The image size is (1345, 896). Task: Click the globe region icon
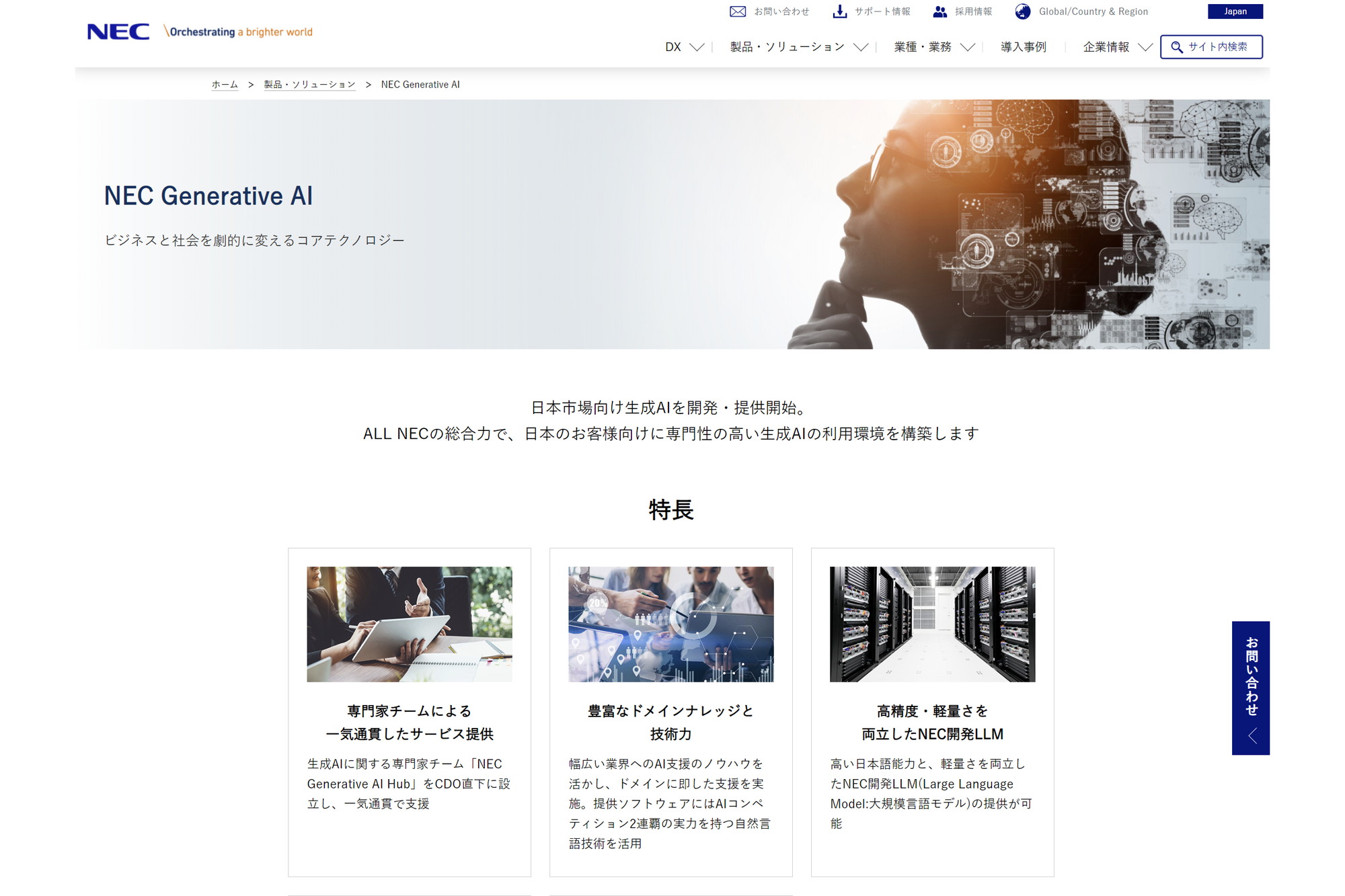[x=1023, y=11]
